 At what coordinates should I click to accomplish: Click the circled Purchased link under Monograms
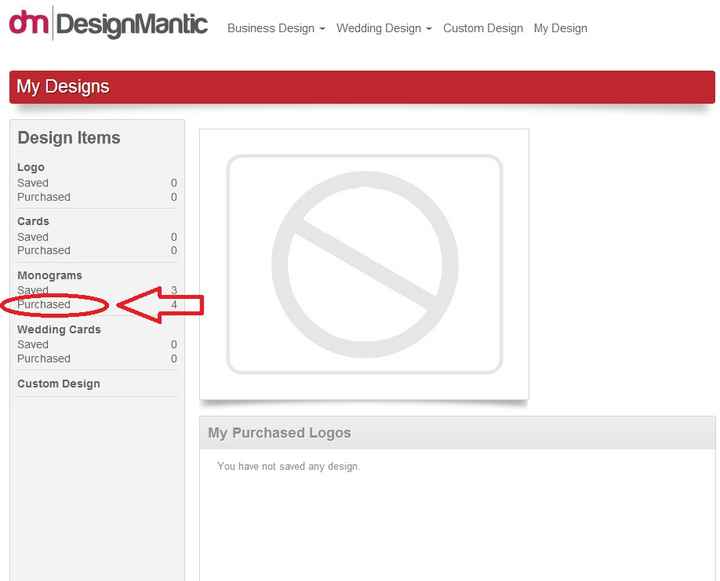point(44,305)
